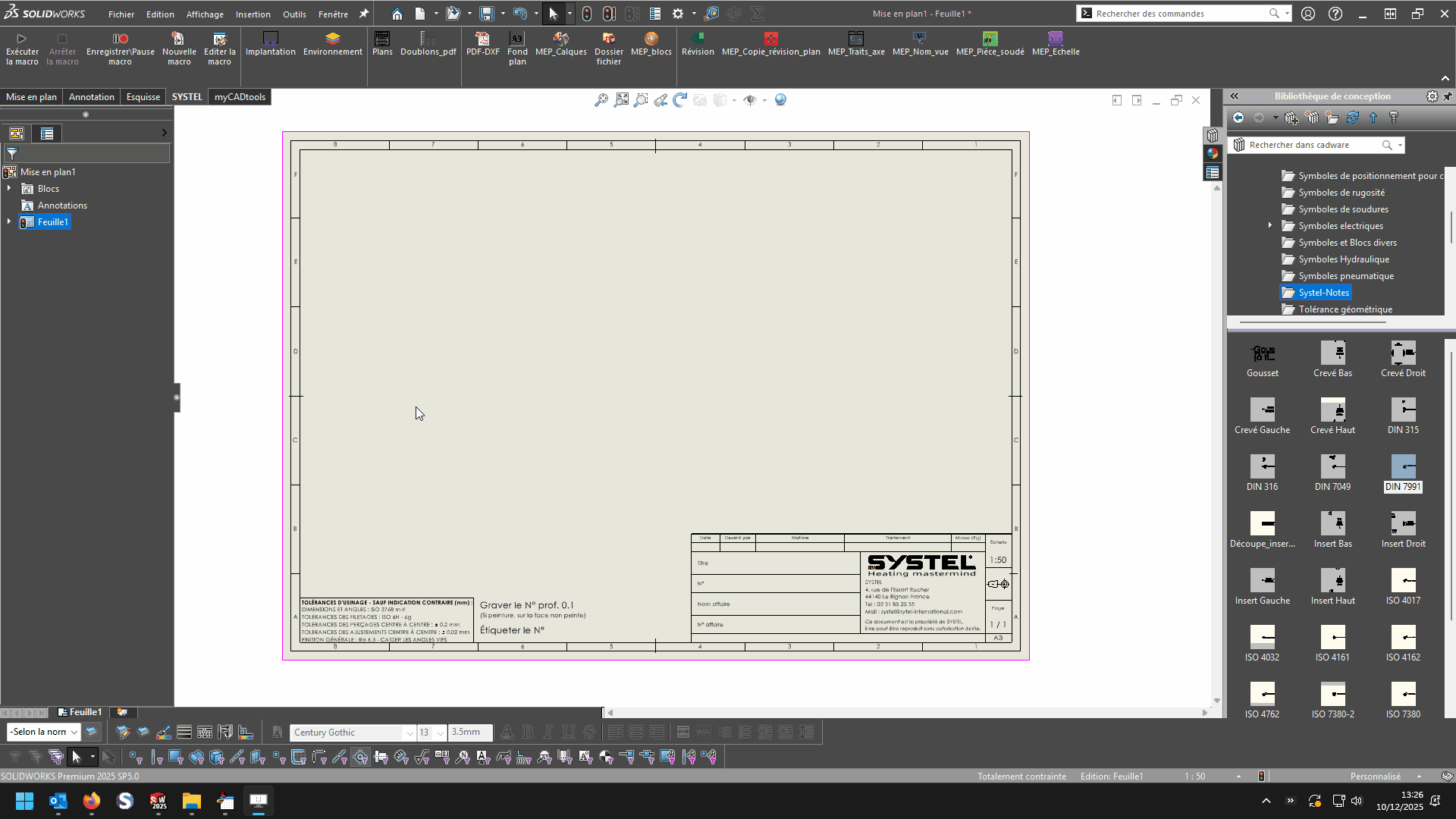This screenshot has height=819, width=1456.
Task: Toggle pin on the menu bar
Action: coord(364,14)
